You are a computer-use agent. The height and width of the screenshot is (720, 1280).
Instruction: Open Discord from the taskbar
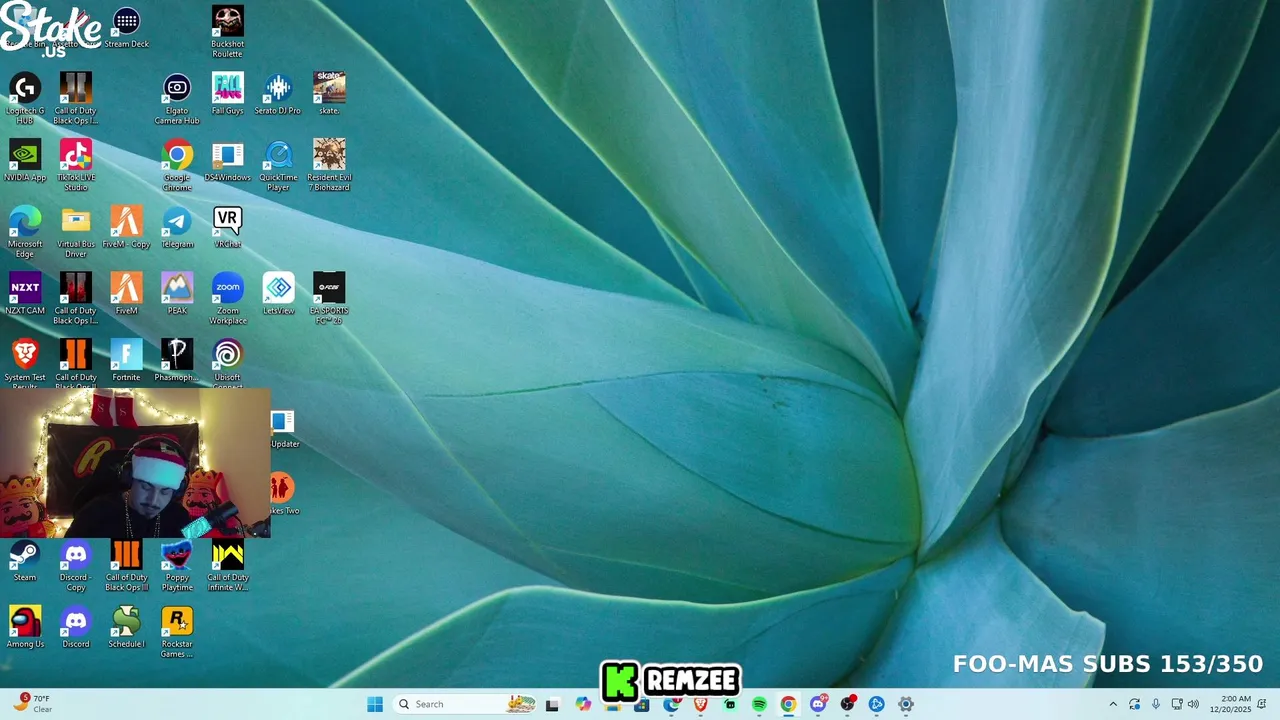point(818,704)
